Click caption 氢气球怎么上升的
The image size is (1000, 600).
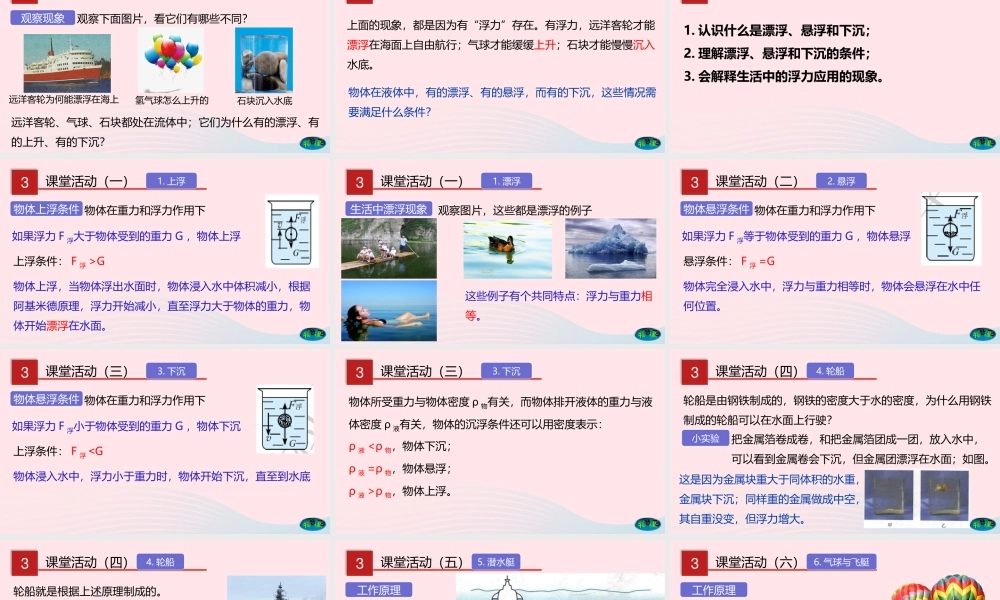click(x=172, y=100)
